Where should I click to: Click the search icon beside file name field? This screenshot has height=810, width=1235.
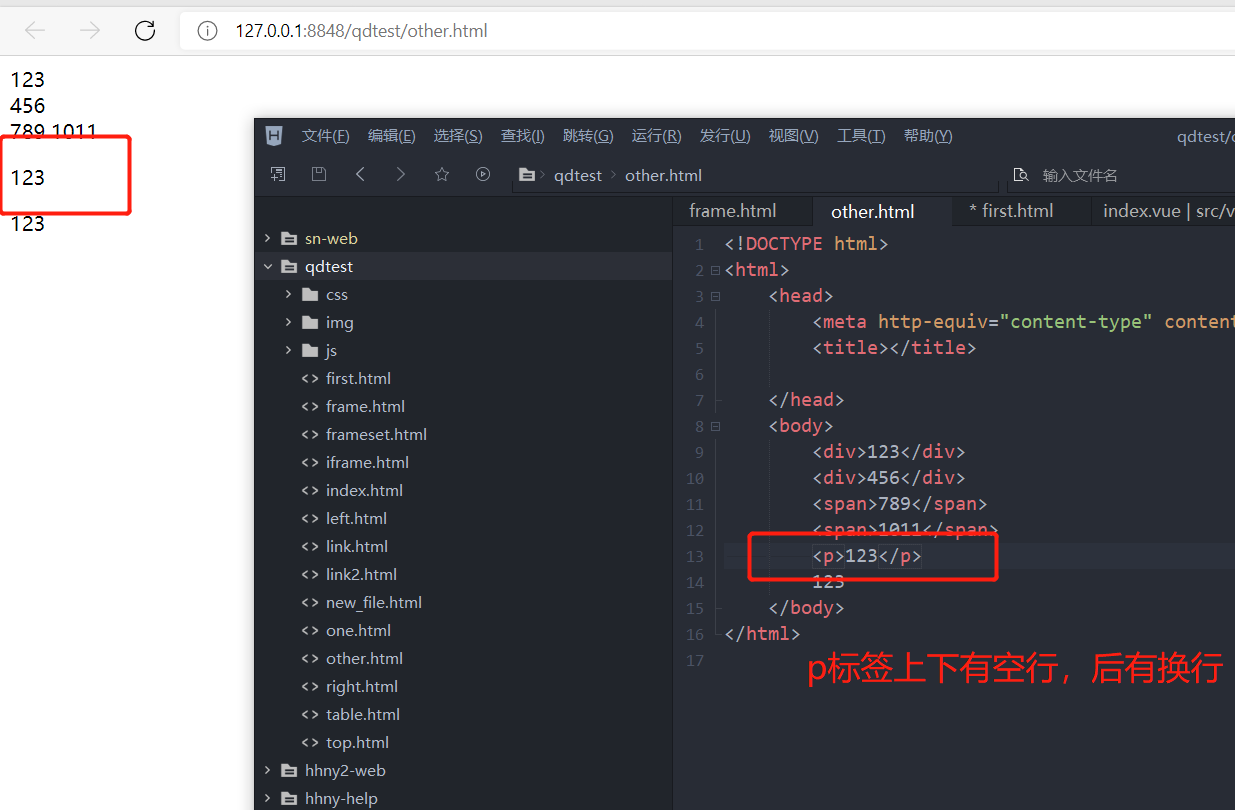1021,175
